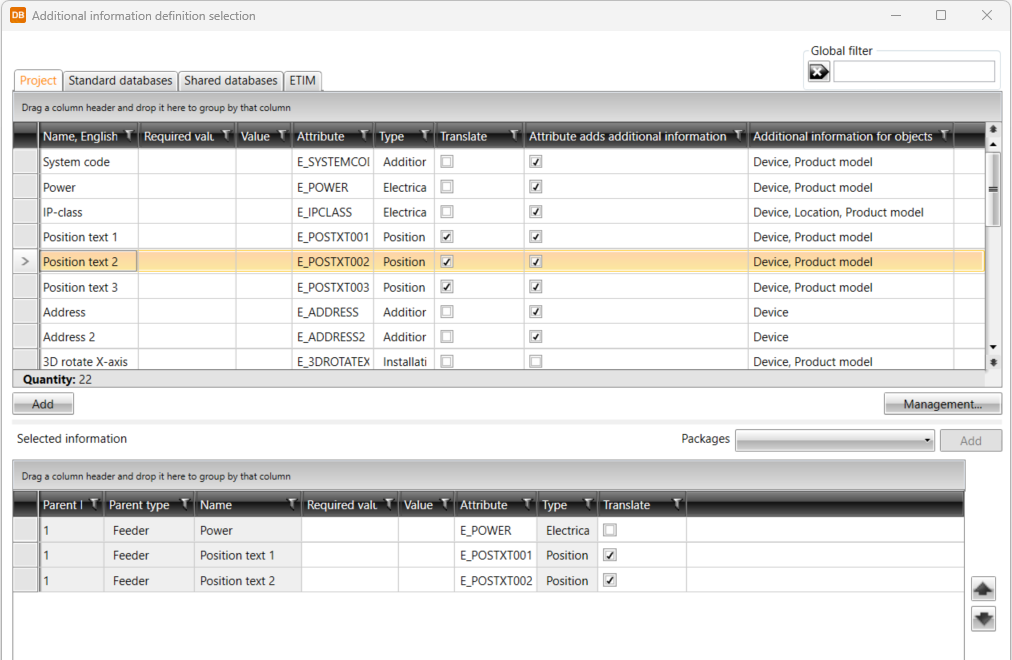
Task: Click the Management... button
Action: tap(942, 404)
